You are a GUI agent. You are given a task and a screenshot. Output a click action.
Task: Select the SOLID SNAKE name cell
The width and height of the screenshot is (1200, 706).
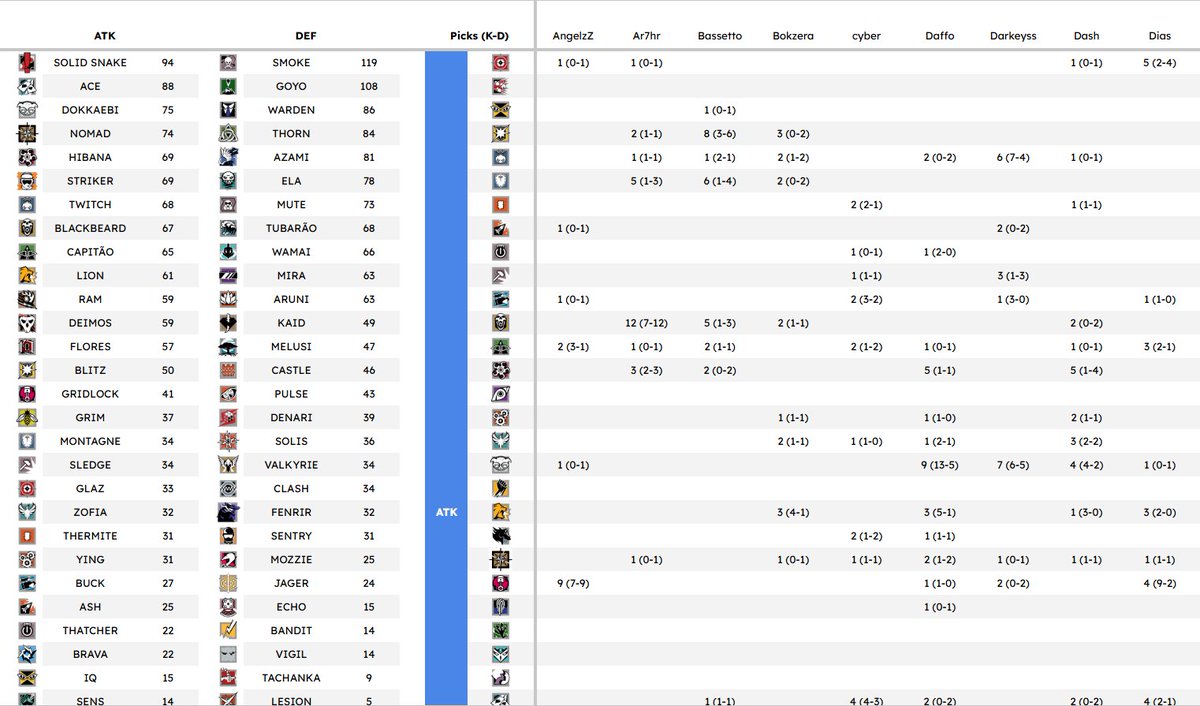click(x=90, y=62)
